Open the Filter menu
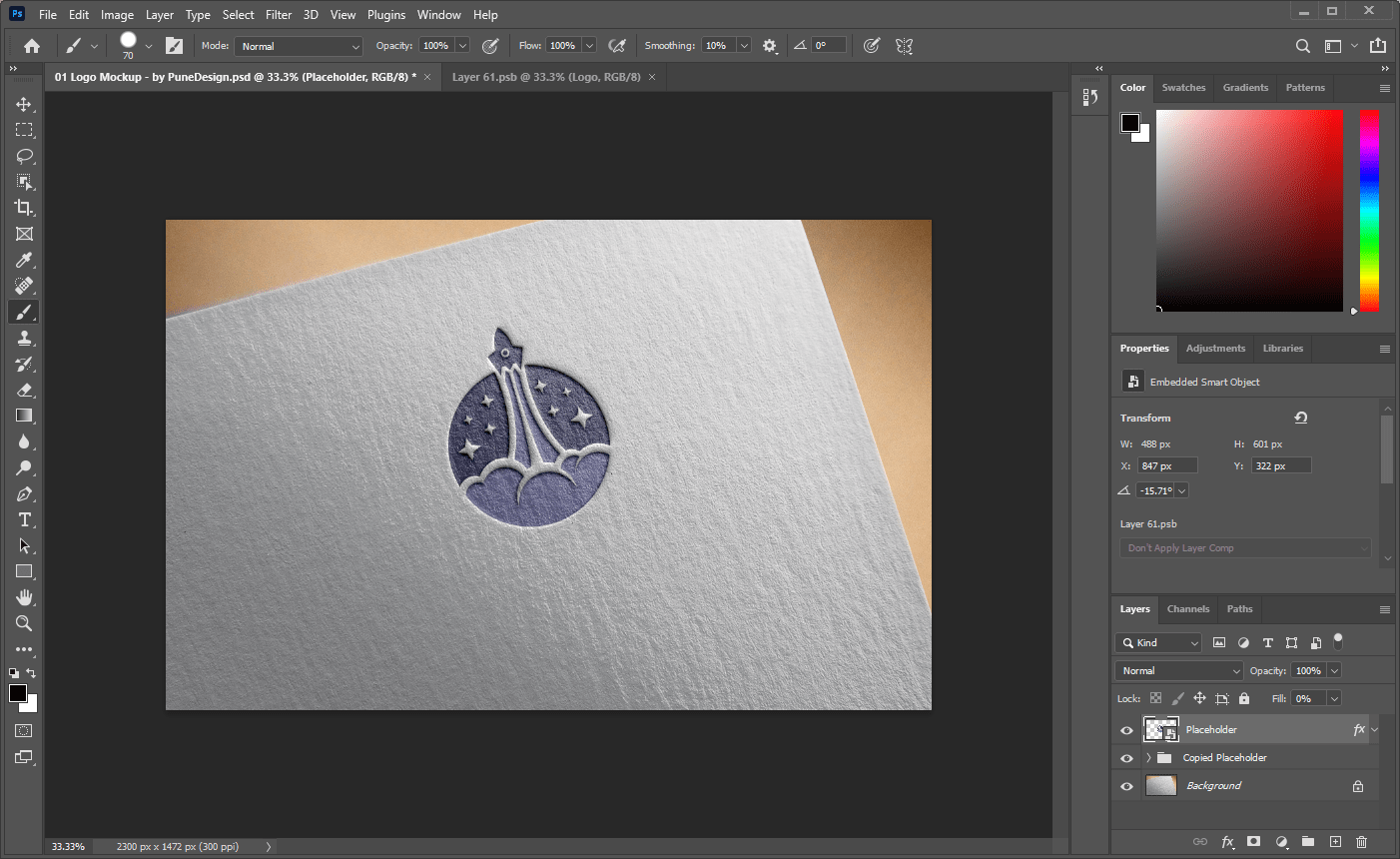This screenshot has height=859, width=1400. [278, 14]
